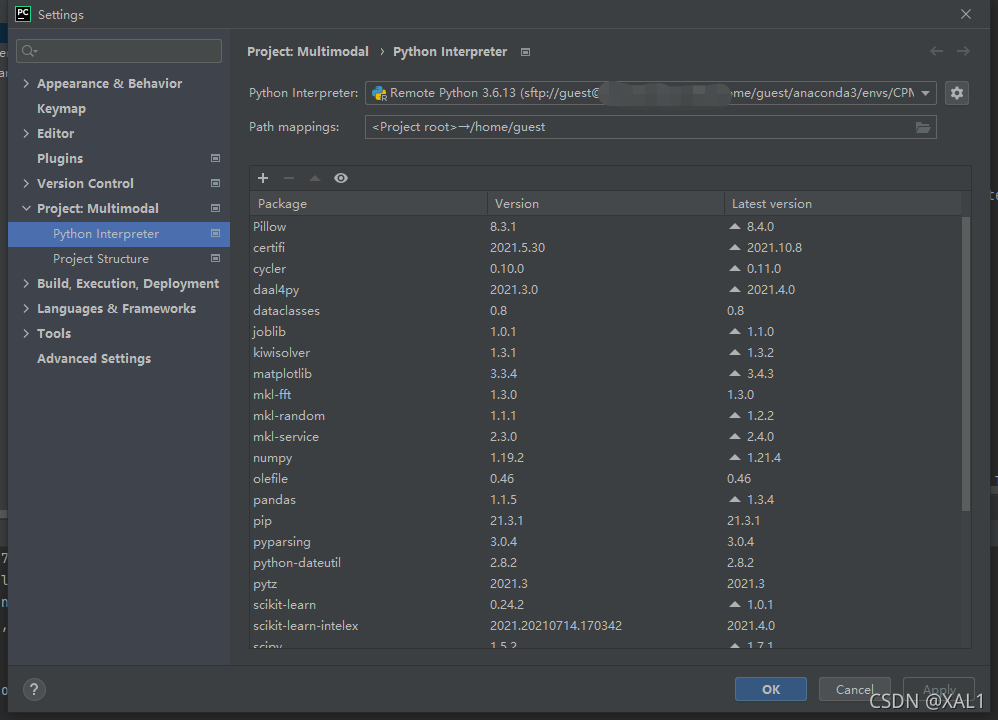Expand the Tools section

26,333
